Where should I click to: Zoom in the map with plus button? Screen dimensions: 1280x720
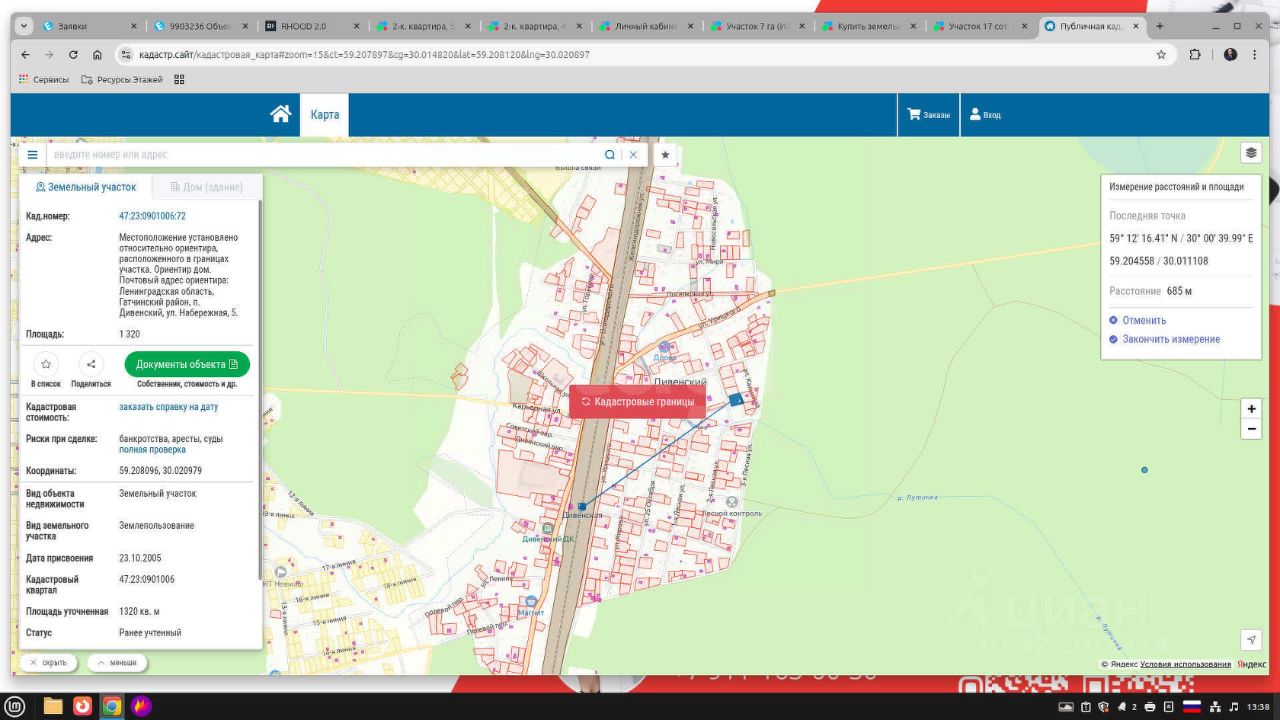tap(1251, 409)
